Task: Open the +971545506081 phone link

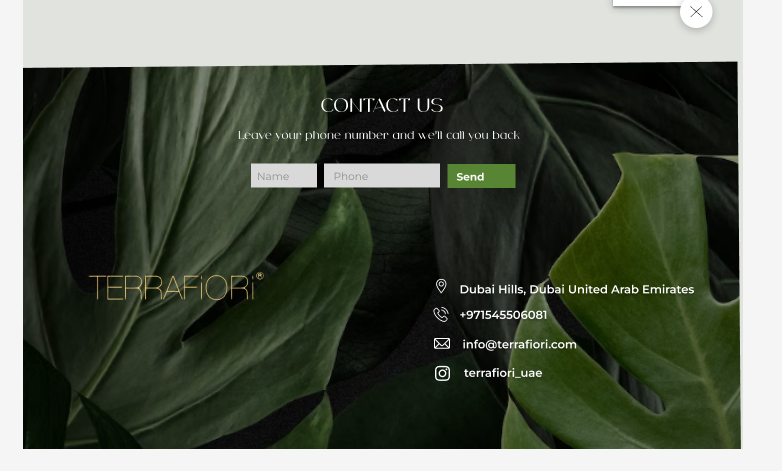Action: point(503,315)
